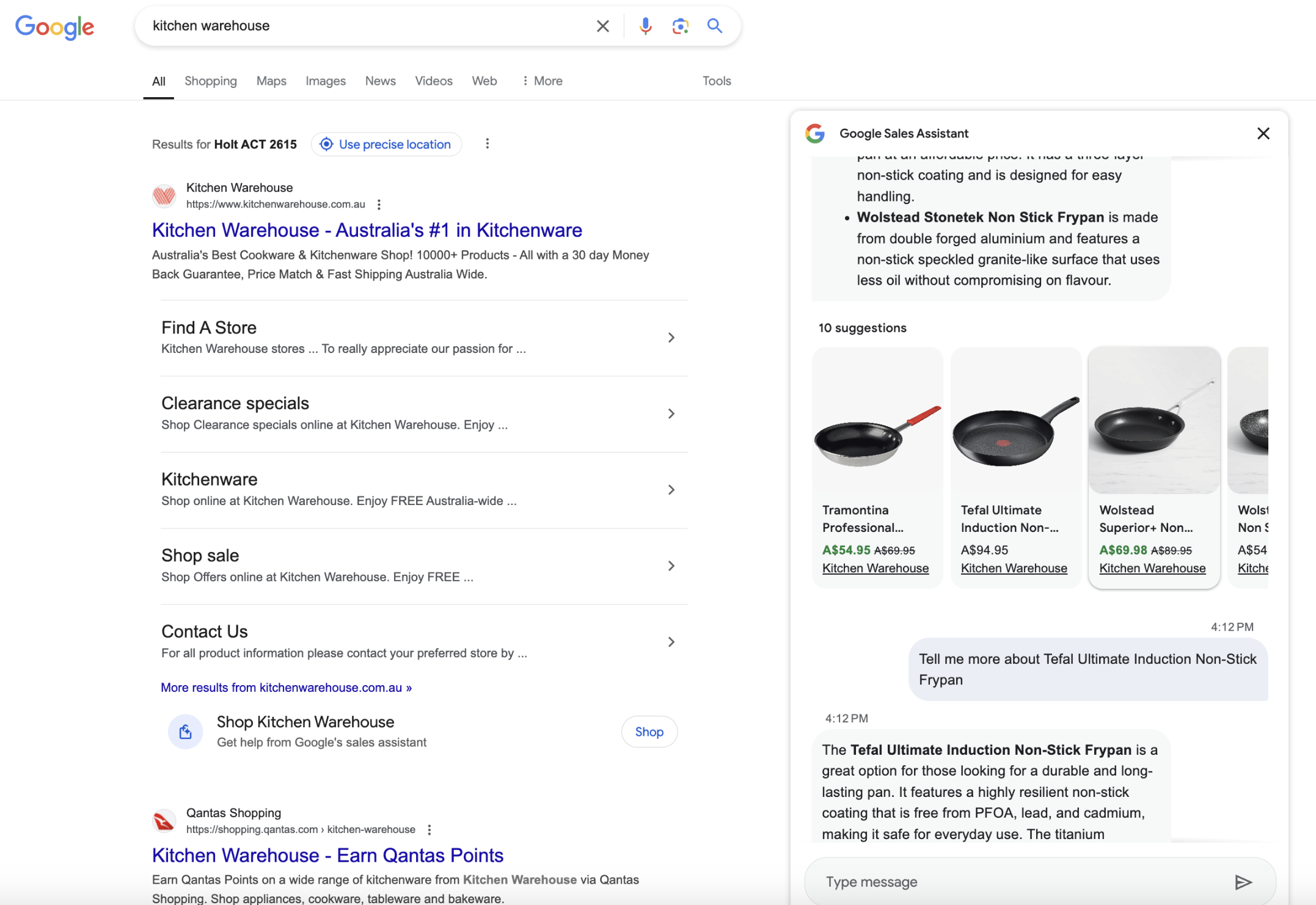Switch to the Shopping tab
The width and height of the screenshot is (1316, 905).
(210, 80)
